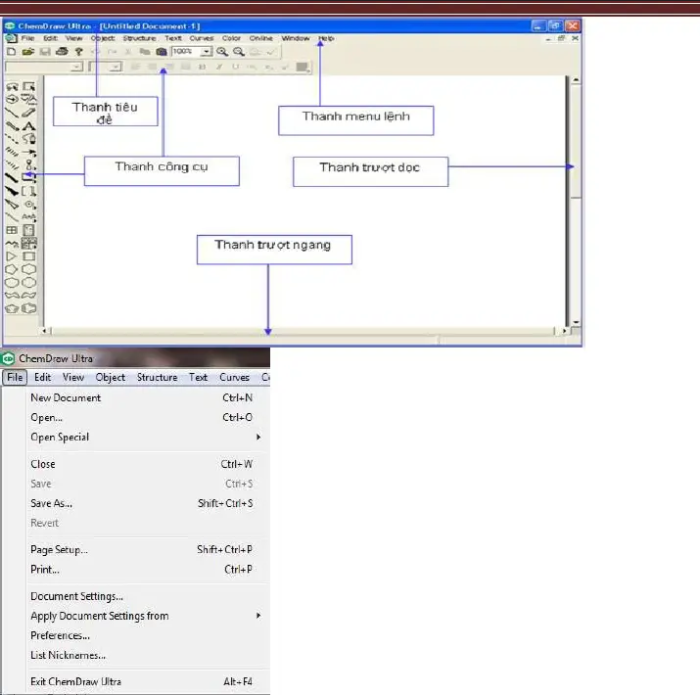This screenshot has height=695, width=700.
Task: Select the Cyclobutane ring tool
Action: coord(29,257)
